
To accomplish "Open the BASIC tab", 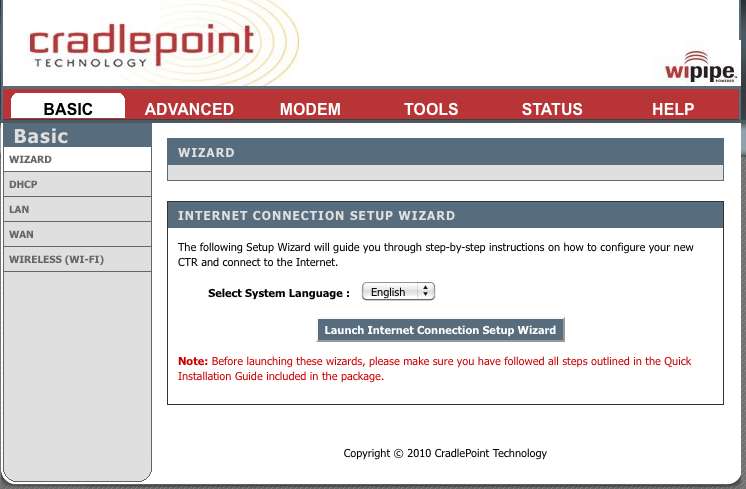I will pos(68,107).
